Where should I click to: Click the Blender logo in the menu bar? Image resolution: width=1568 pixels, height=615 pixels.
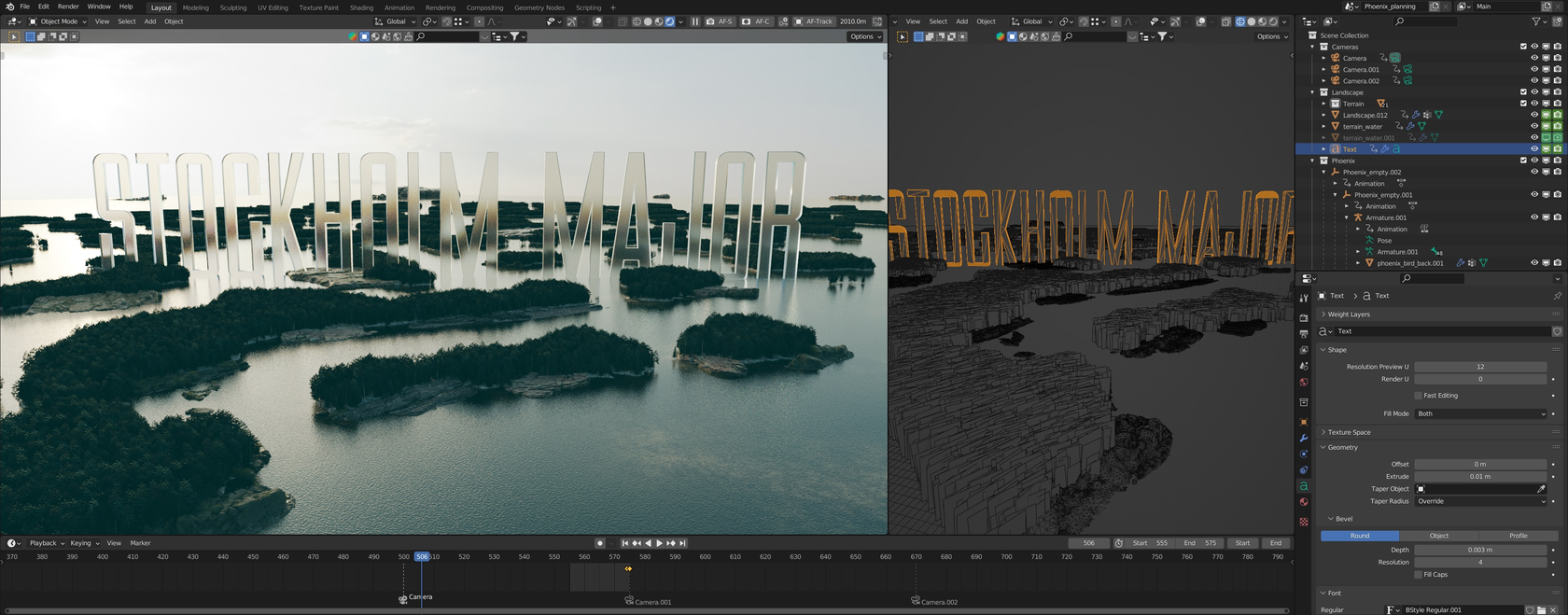pyautogui.click(x=9, y=7)
